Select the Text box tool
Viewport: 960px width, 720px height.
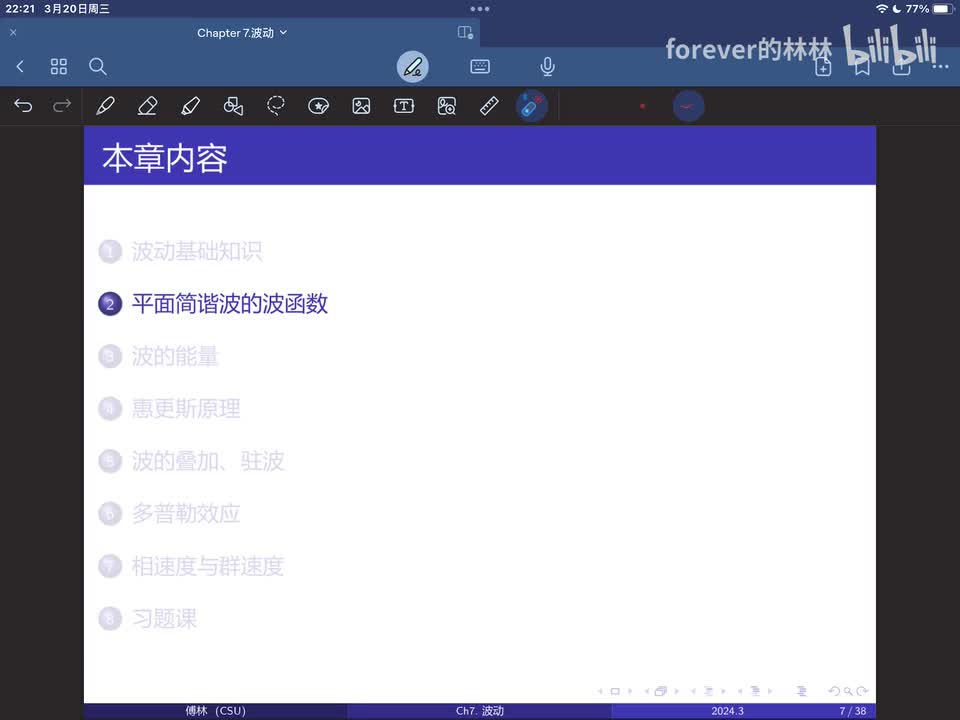pyautogui.click(x=403, y=106)
